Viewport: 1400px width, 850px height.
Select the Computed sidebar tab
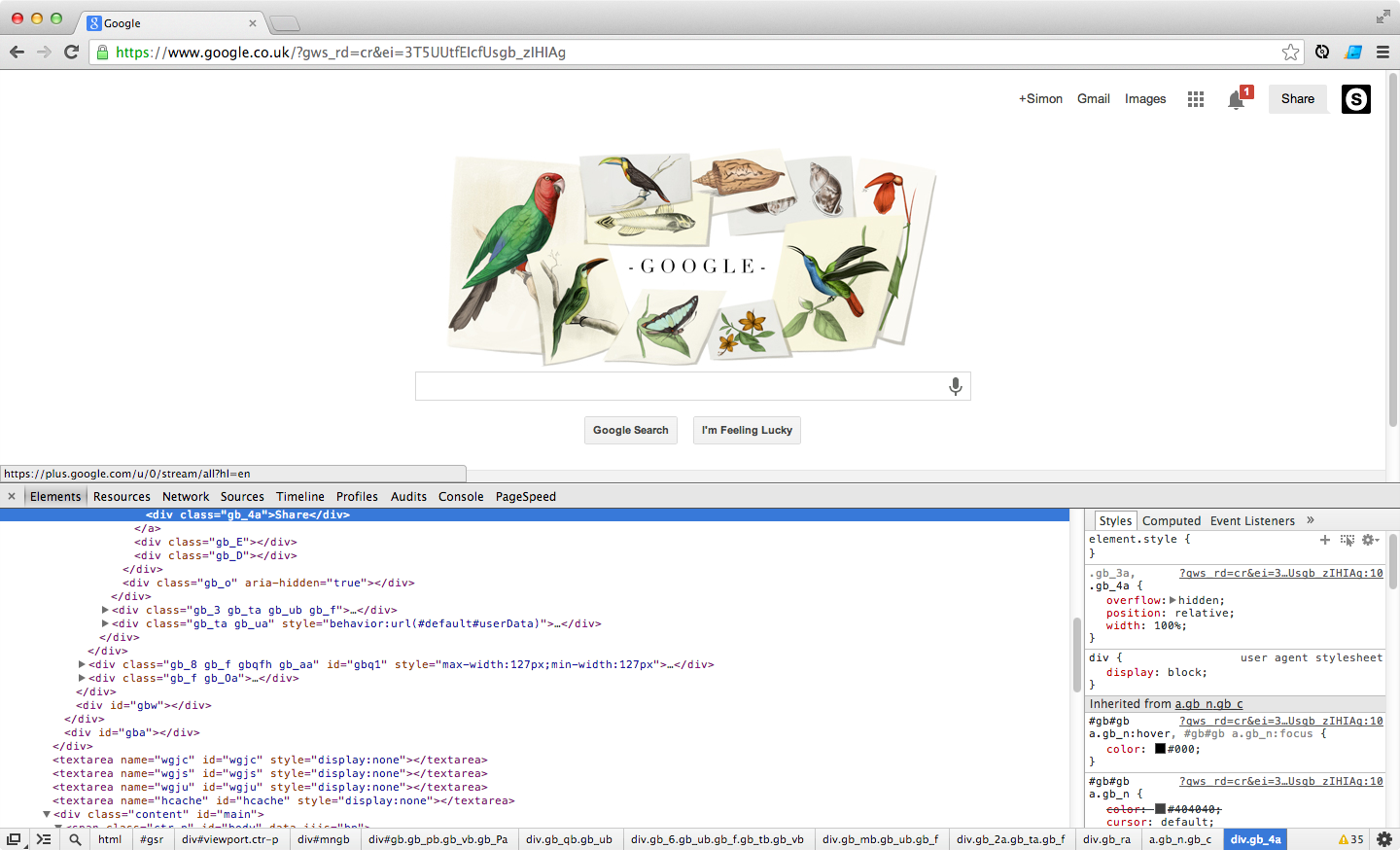[x=1172, y=520]
